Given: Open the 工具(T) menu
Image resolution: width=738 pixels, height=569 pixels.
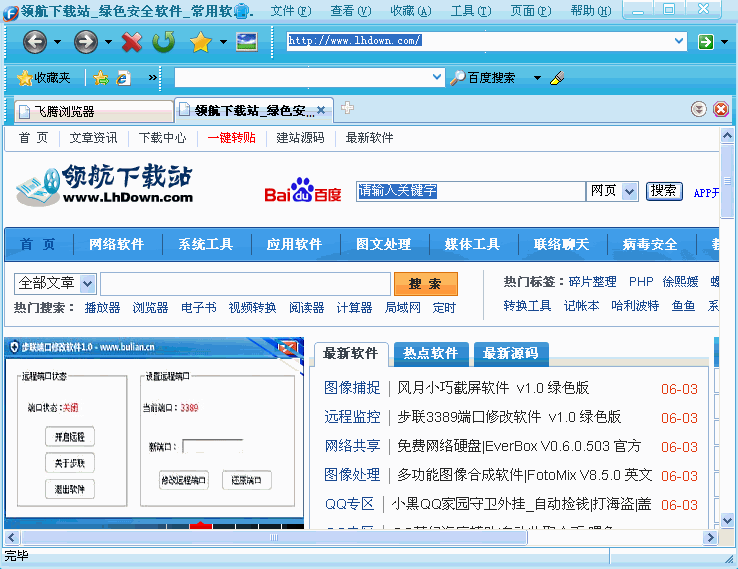Looking at the screenshot, I should point(471,11).
